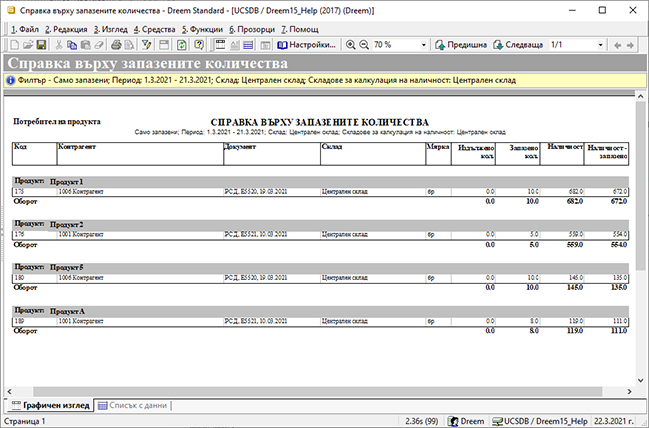
Task: Click the window panel icon after filter
Action: pyautogui.click(x=164, y=45)
